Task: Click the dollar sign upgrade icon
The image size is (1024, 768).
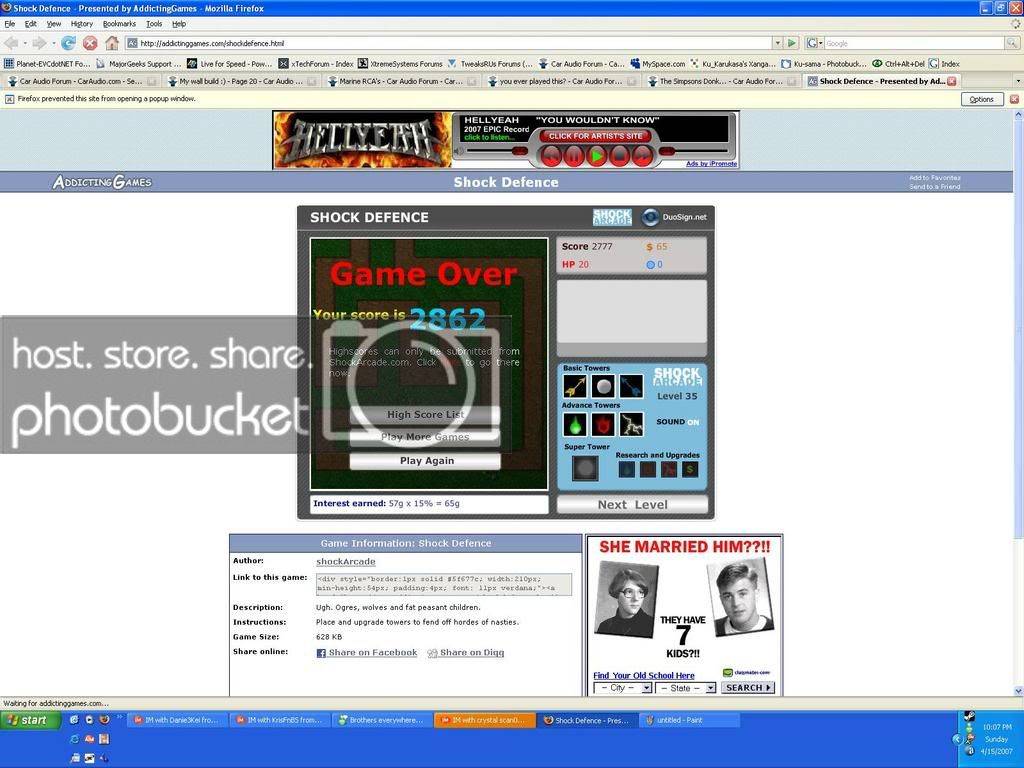Action: [690, 469]
